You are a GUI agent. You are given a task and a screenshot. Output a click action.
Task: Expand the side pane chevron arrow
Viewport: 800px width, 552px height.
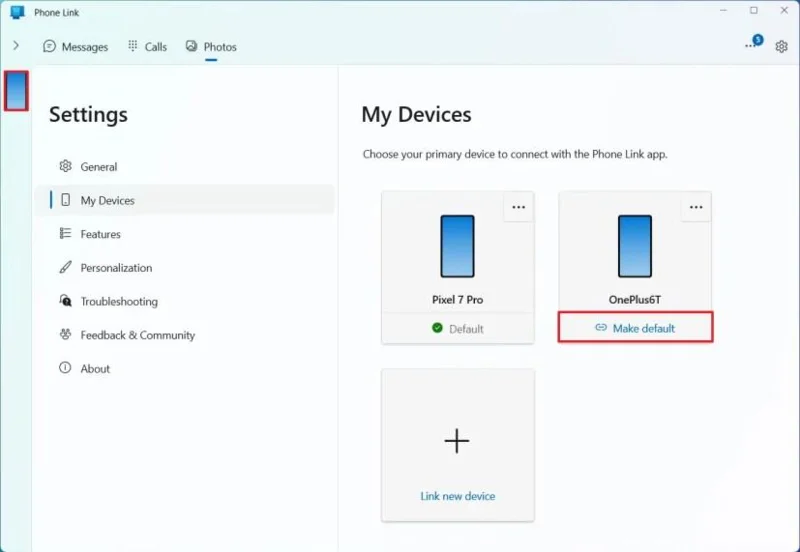pyautogui.click(x=16, y=46)
